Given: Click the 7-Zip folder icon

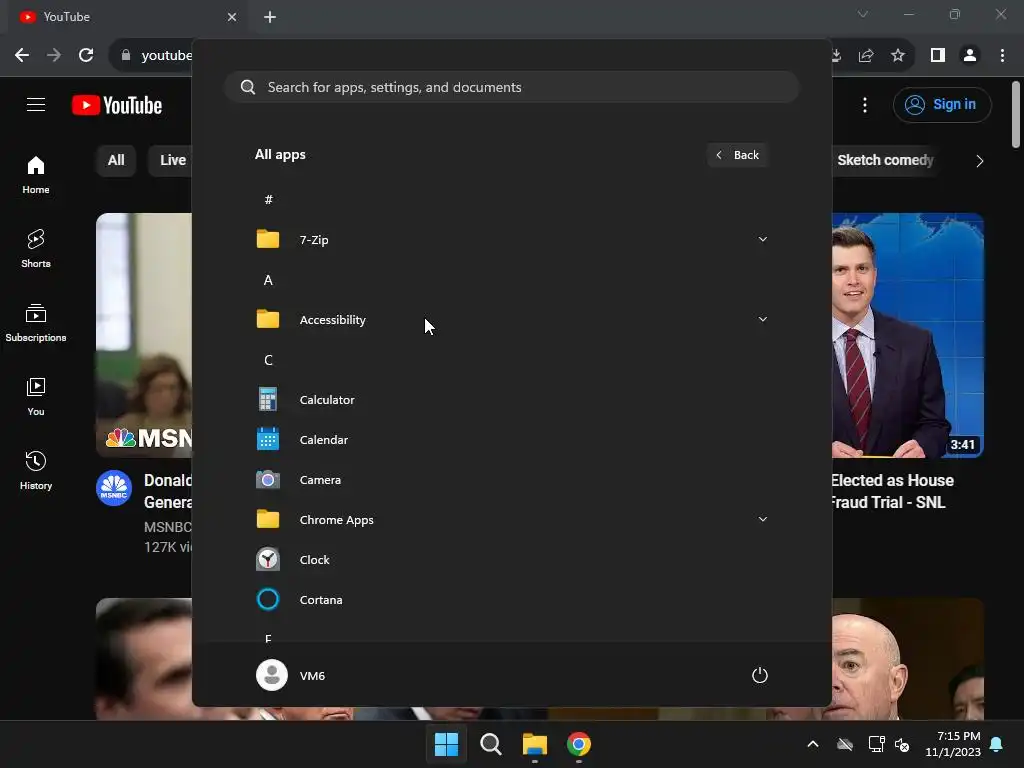Looking at the screenshot, I should 268,240.
